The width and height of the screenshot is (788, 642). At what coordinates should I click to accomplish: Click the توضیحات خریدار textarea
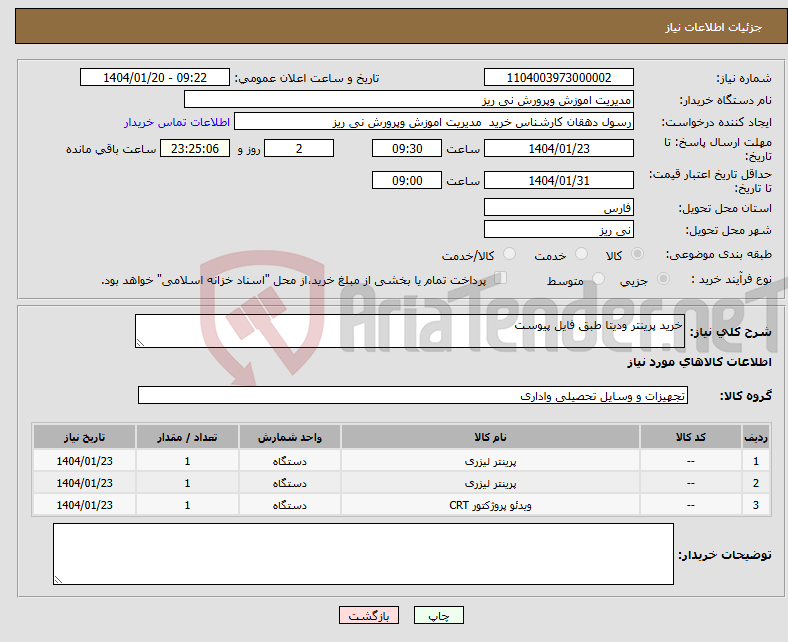coord(363,554)
